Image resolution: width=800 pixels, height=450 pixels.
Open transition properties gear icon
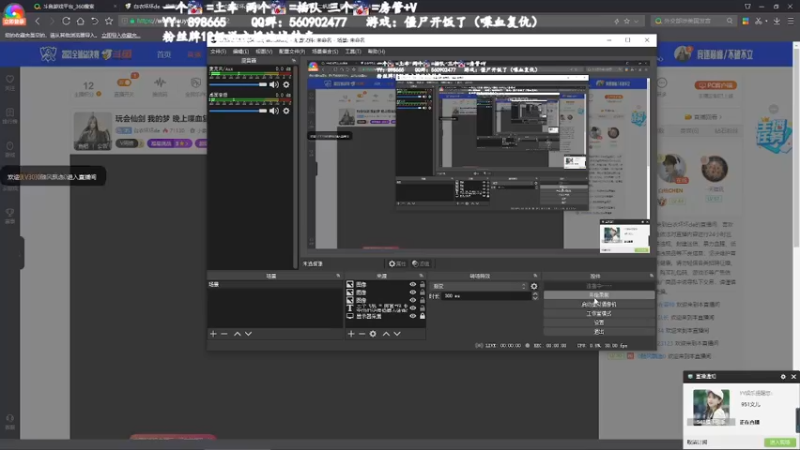534,286
